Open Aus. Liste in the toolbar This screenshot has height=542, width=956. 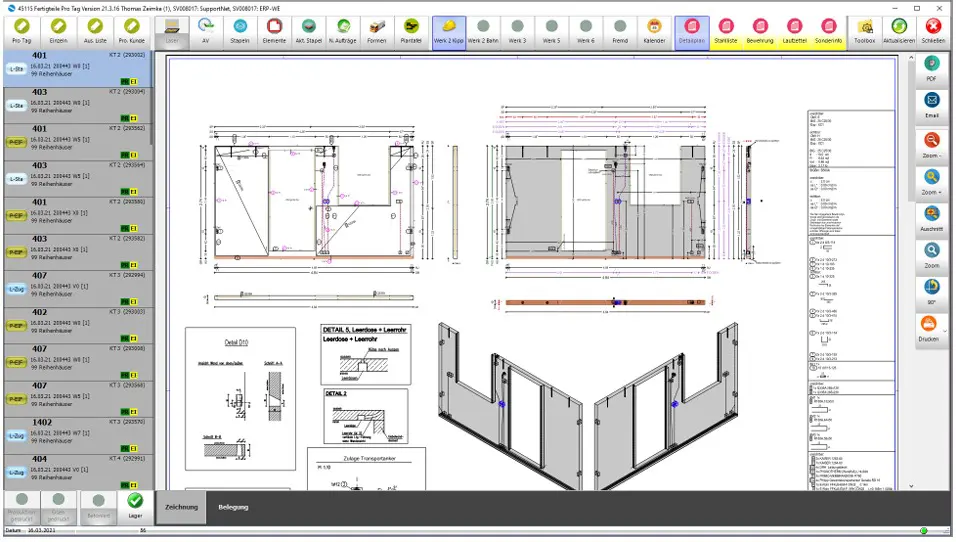click(x=95, y=31)
